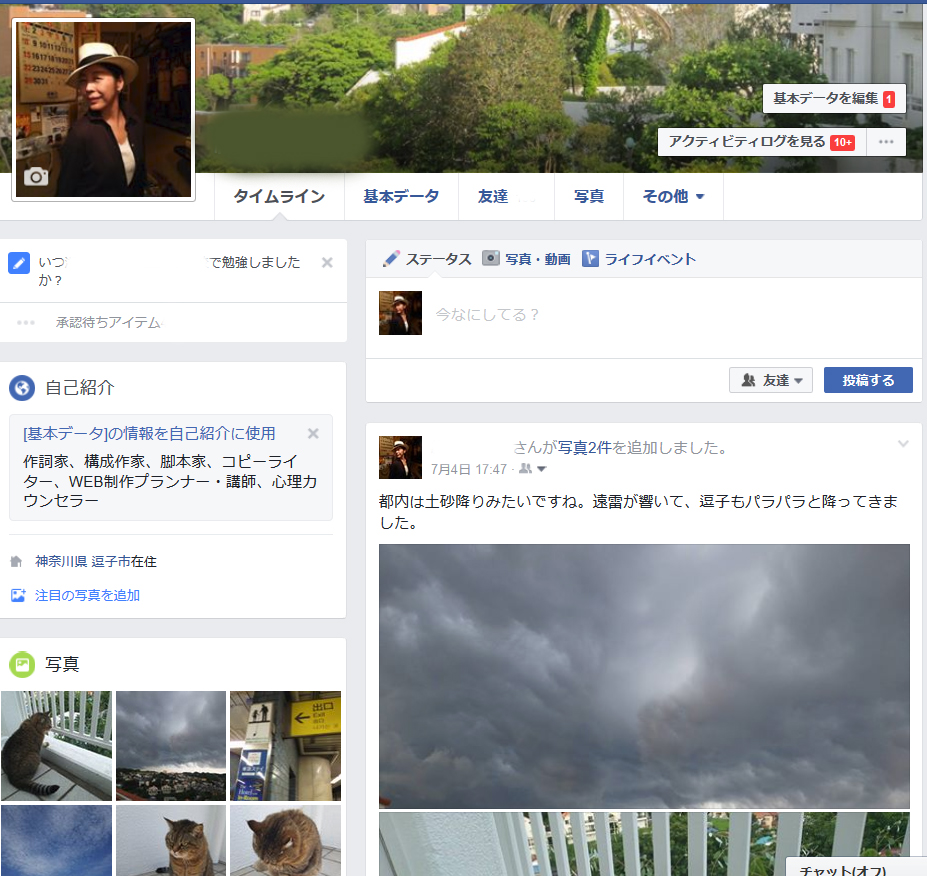Open the station exit sign photo thumbnail

(286, 746)
